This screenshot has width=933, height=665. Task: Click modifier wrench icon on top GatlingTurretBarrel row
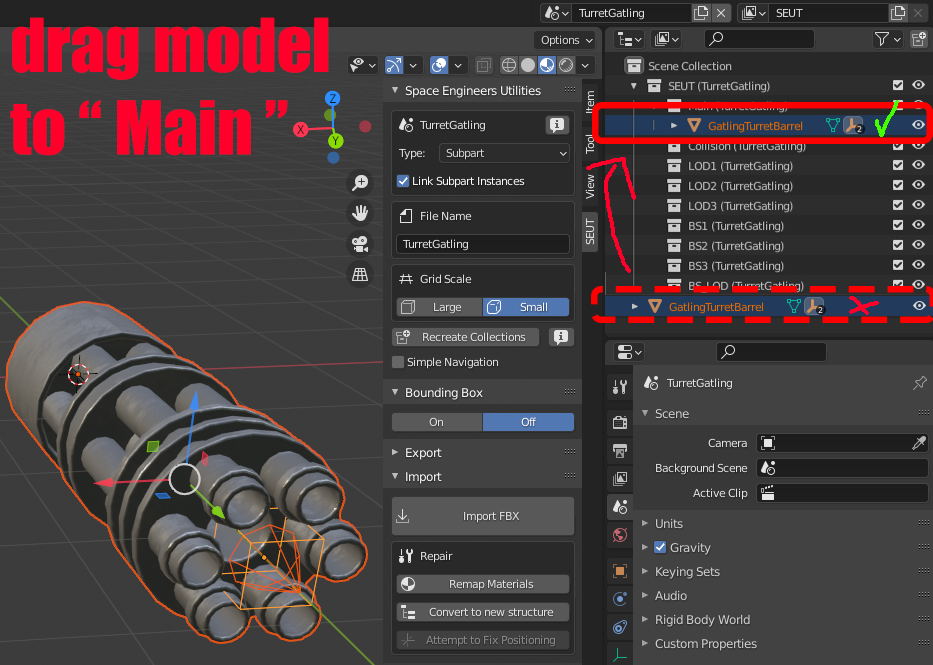coord(853,126)
